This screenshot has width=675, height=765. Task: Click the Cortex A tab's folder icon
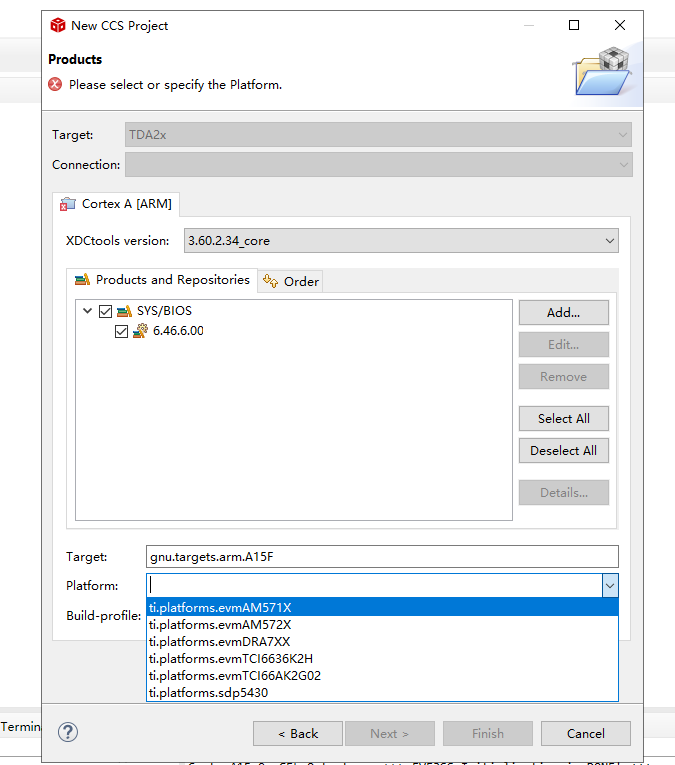68,204
